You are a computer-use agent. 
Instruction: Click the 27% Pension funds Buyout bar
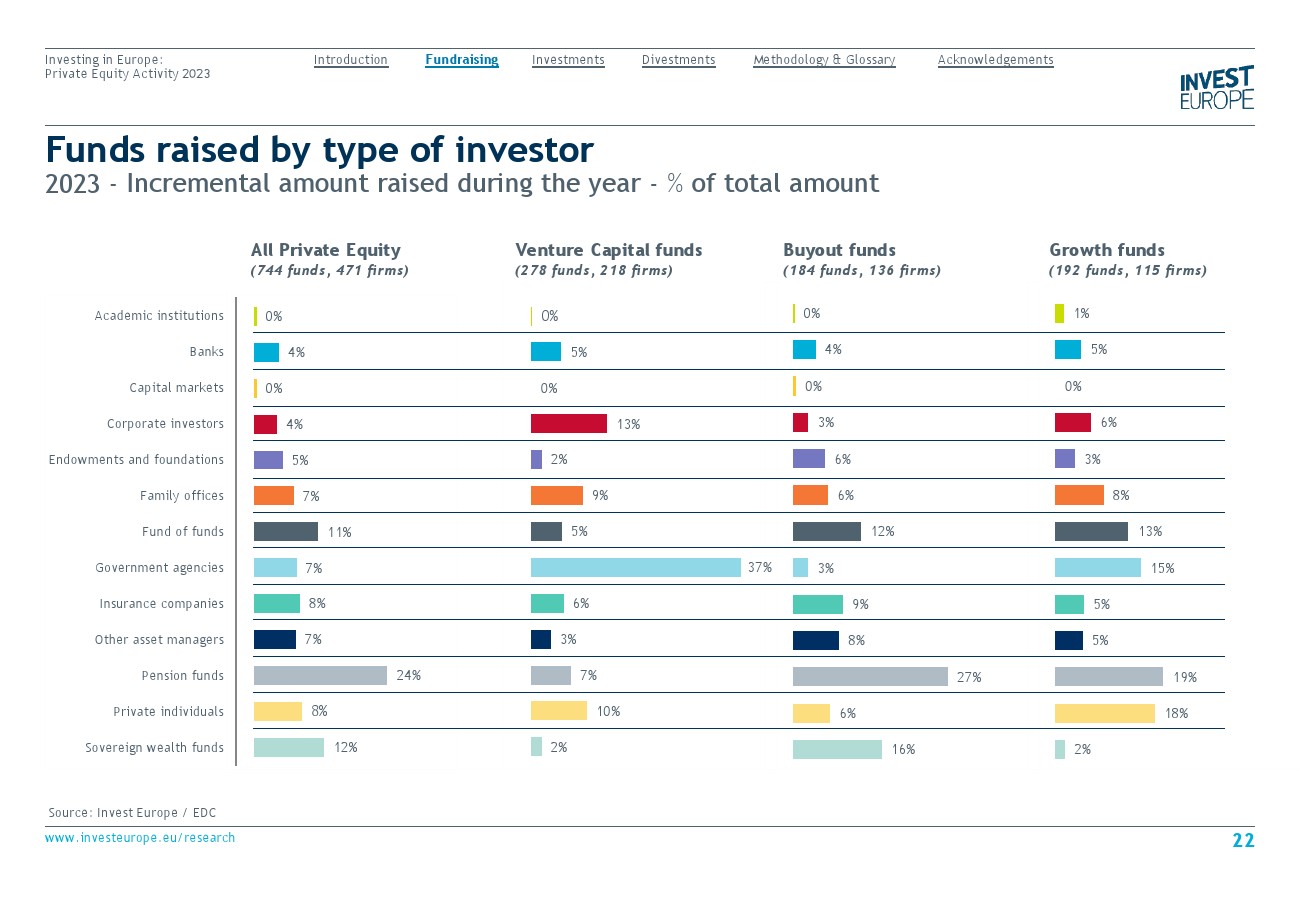[869, 677]
